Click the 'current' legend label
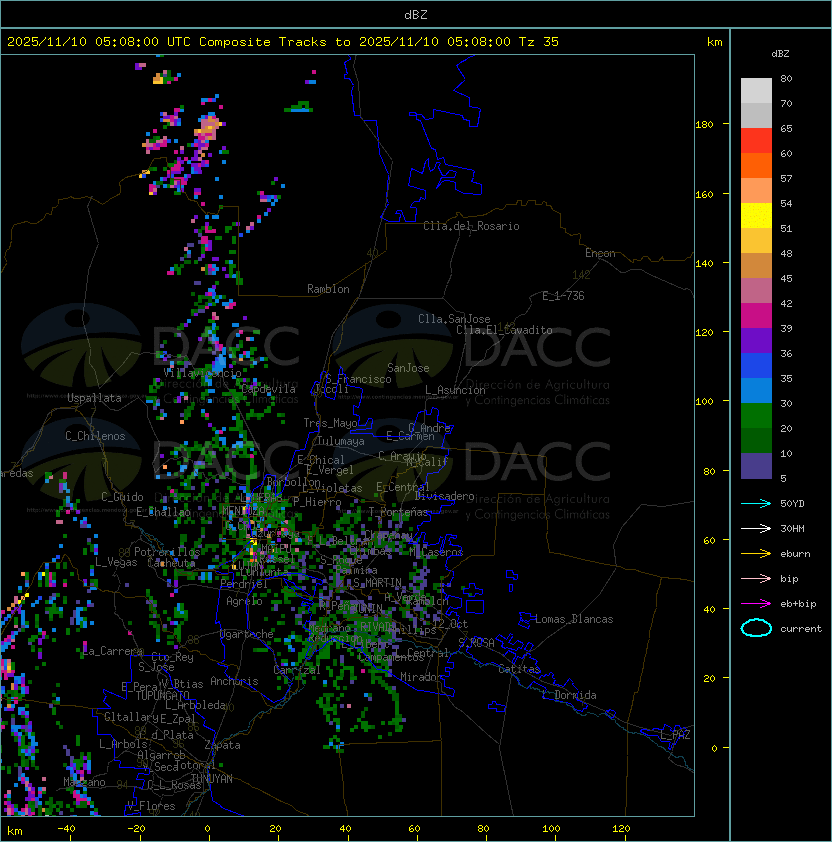Image resolution: width=832 pixels, height=842 pixels. [x=801, y=629]
